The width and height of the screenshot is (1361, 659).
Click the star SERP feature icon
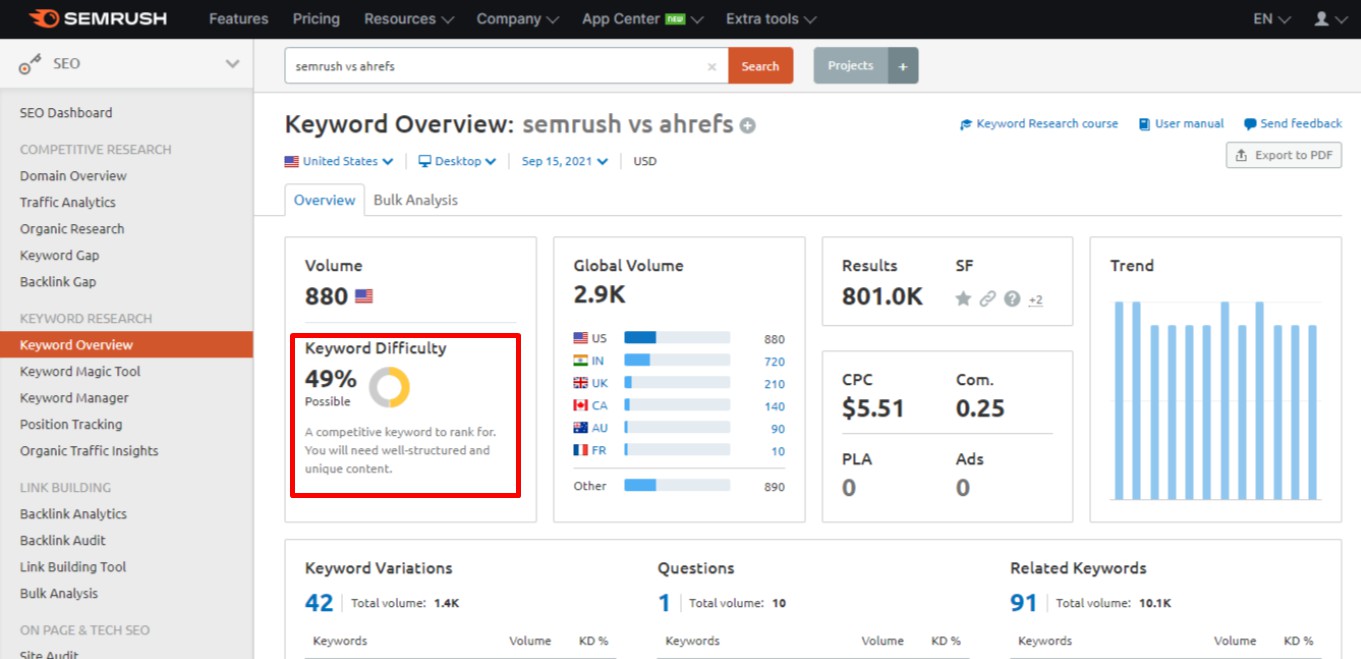pyautogui.click(x=963, y=298)
